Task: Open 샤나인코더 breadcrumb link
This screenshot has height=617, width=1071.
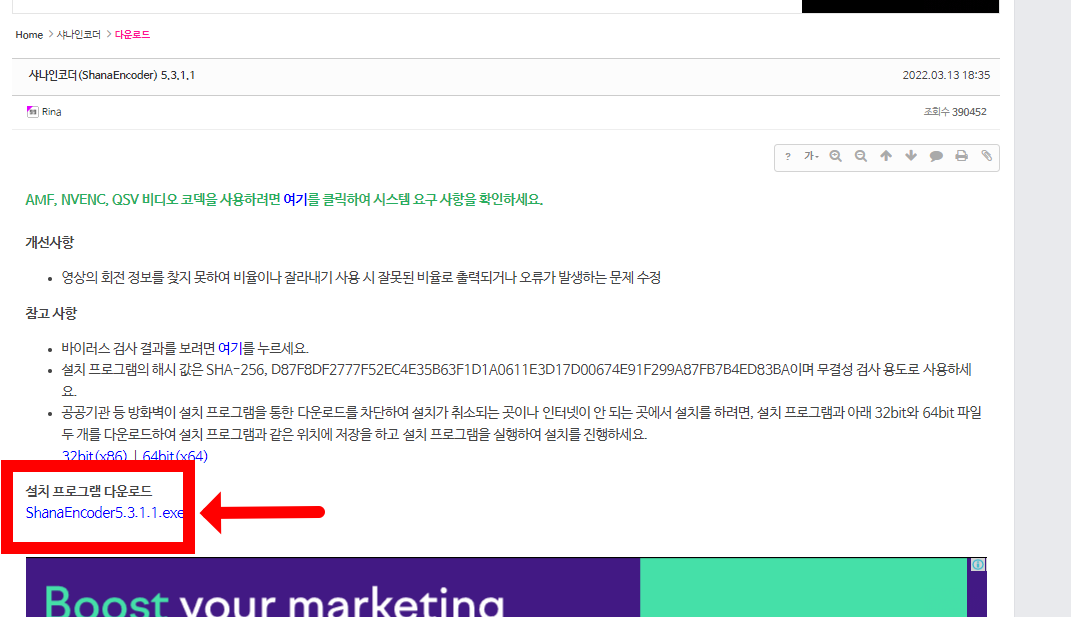Action: 79,35
